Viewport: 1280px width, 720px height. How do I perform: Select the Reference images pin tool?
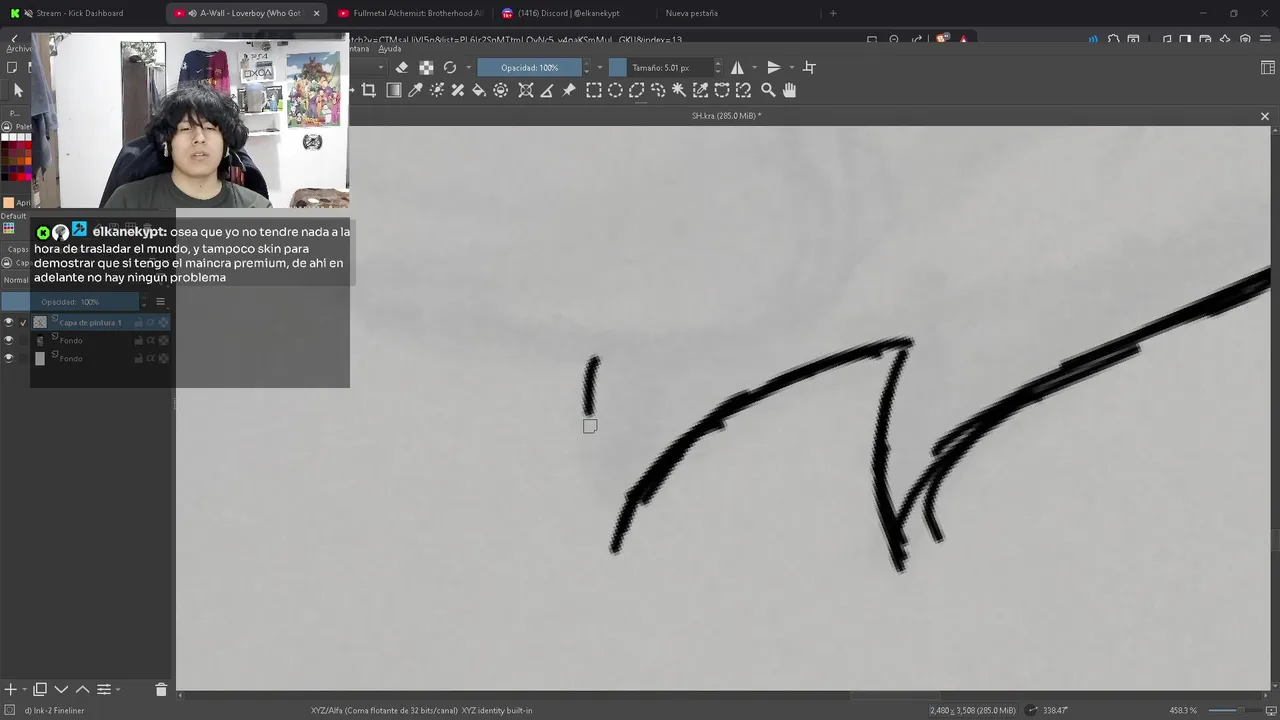(x=569, y=90)
